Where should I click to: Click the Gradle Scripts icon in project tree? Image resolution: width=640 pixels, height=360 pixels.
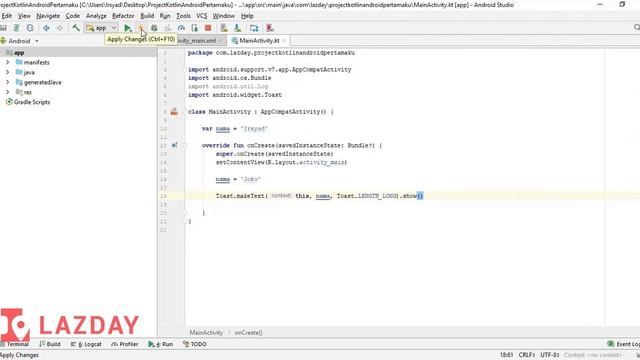pyautogui.click(x=9, y=102)
